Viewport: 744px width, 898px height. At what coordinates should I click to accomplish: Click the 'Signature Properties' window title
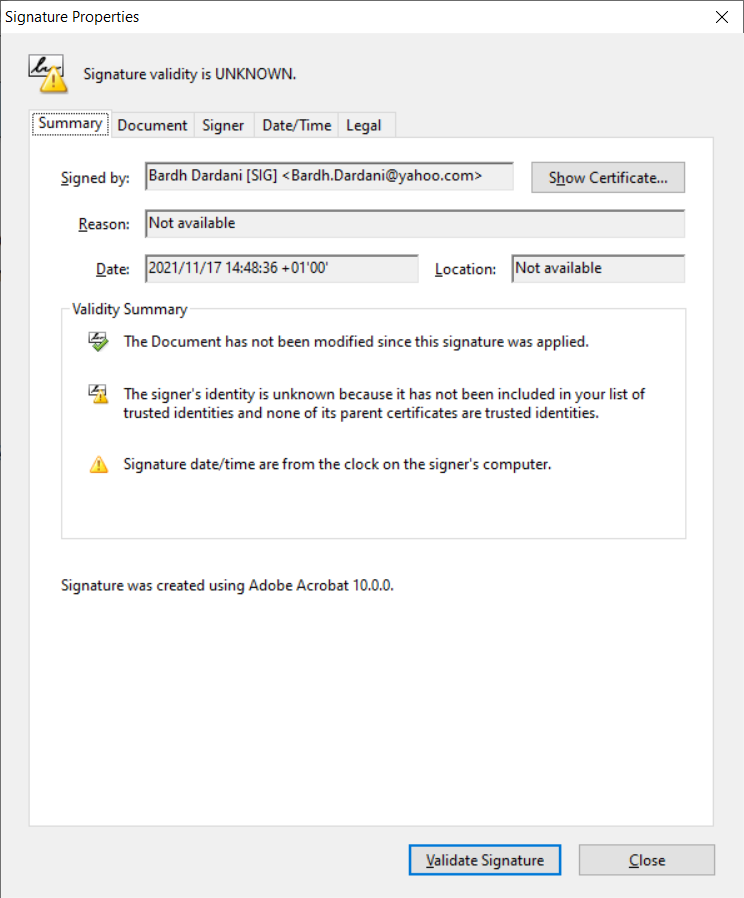[x=72, y=17]
